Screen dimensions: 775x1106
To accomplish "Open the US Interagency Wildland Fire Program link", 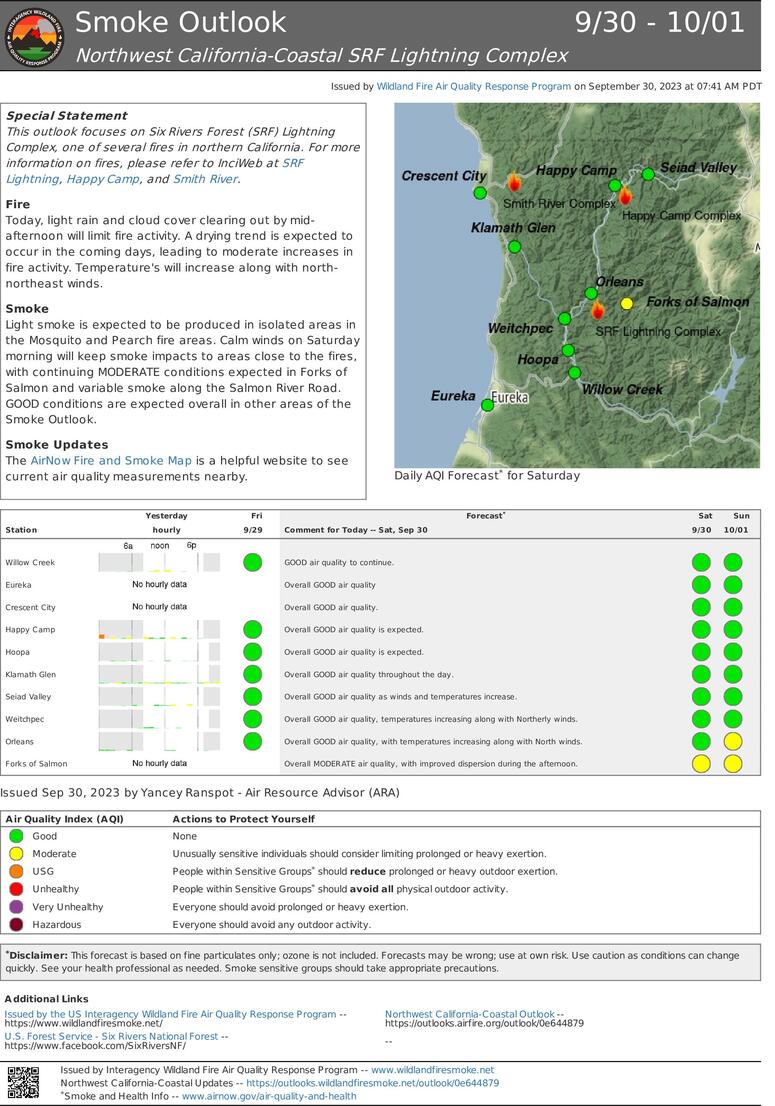I will tap(170, 1014).
